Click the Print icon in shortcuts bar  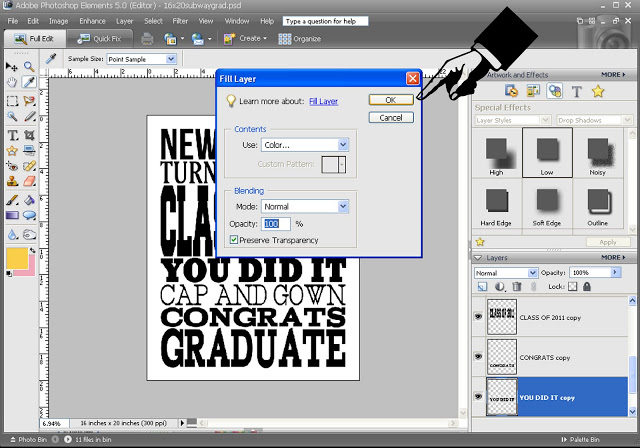click(x=147, y=39)
